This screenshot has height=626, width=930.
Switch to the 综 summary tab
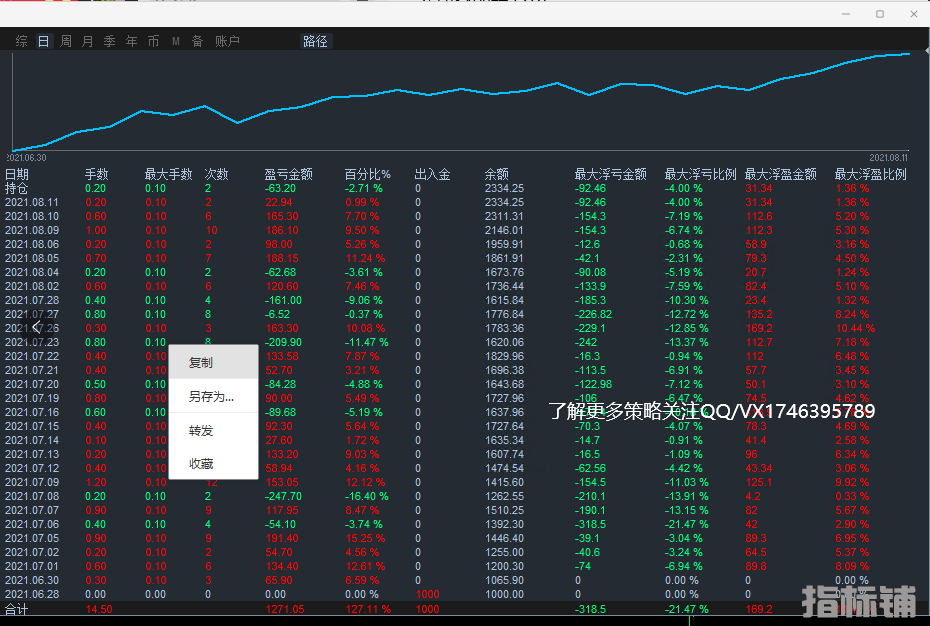21,41
